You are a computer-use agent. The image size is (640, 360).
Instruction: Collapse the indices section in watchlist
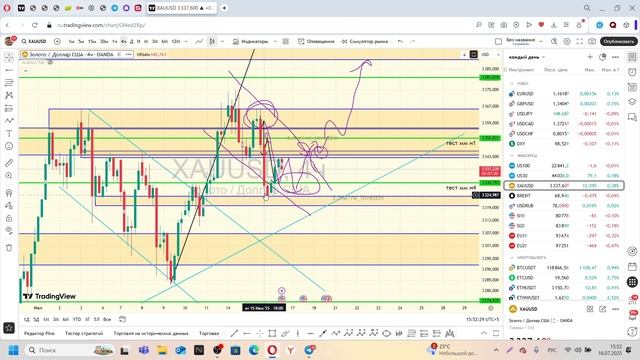pos(512,156)
